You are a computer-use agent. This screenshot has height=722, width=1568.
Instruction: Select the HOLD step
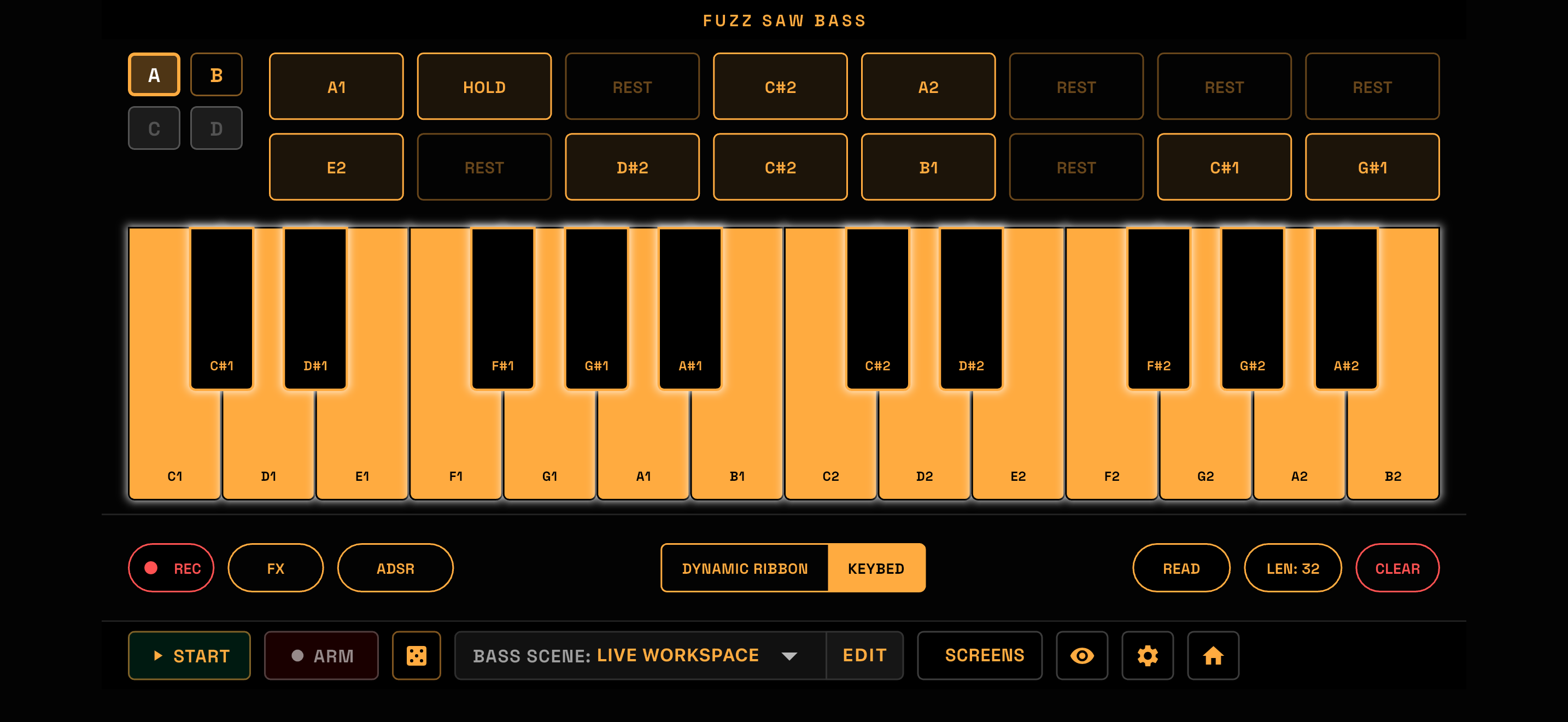[x=484, y=86]
